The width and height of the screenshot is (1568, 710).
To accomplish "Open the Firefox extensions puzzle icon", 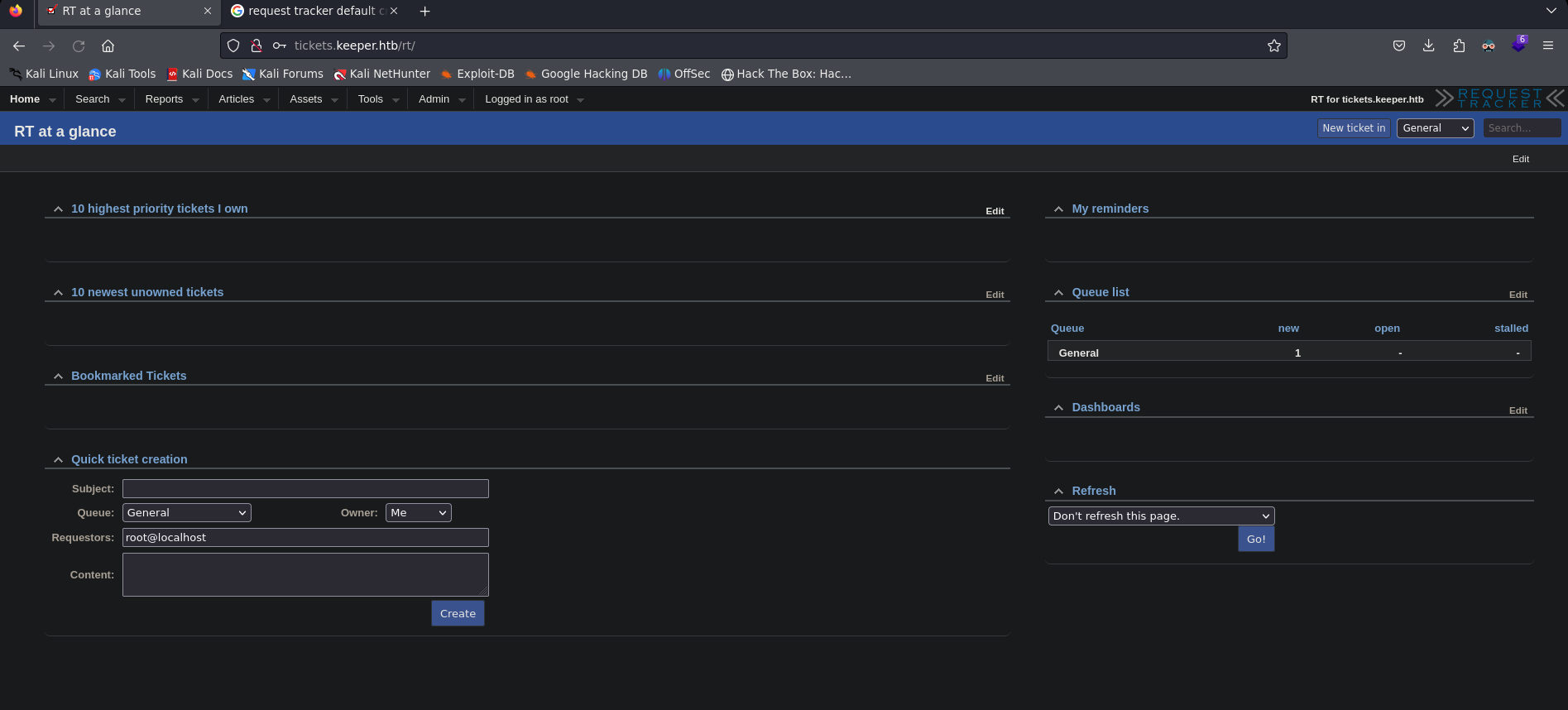I will click(1458, 46).
